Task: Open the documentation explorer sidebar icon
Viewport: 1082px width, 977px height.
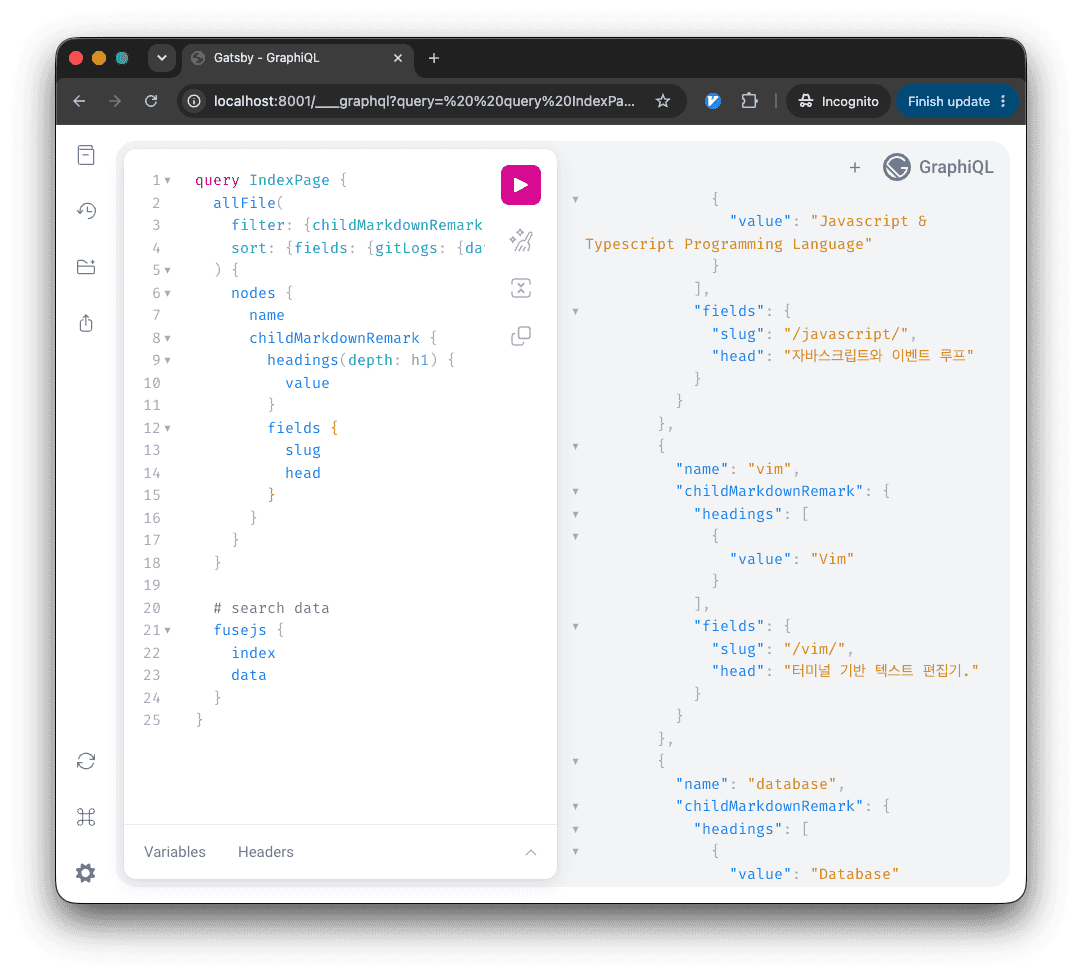Action: click(86, 155)
